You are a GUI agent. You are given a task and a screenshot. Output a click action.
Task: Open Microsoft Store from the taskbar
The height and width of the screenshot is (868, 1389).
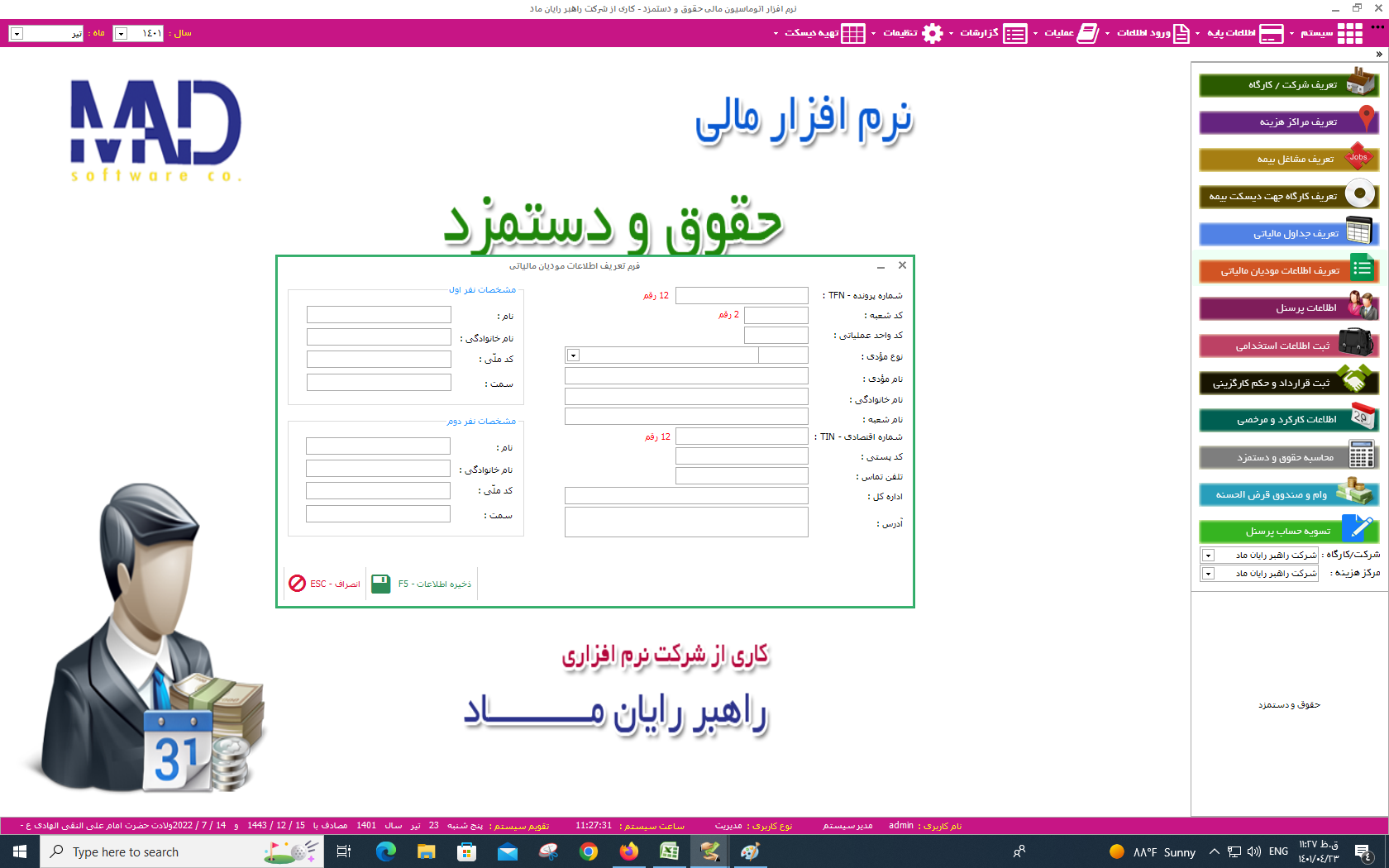pos(466,851)
